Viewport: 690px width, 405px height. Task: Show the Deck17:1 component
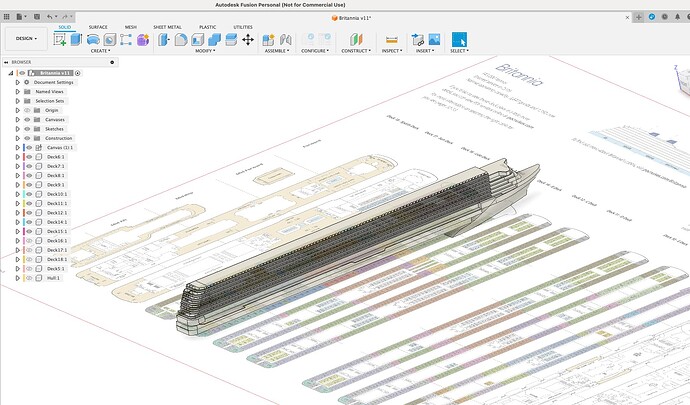29,250
